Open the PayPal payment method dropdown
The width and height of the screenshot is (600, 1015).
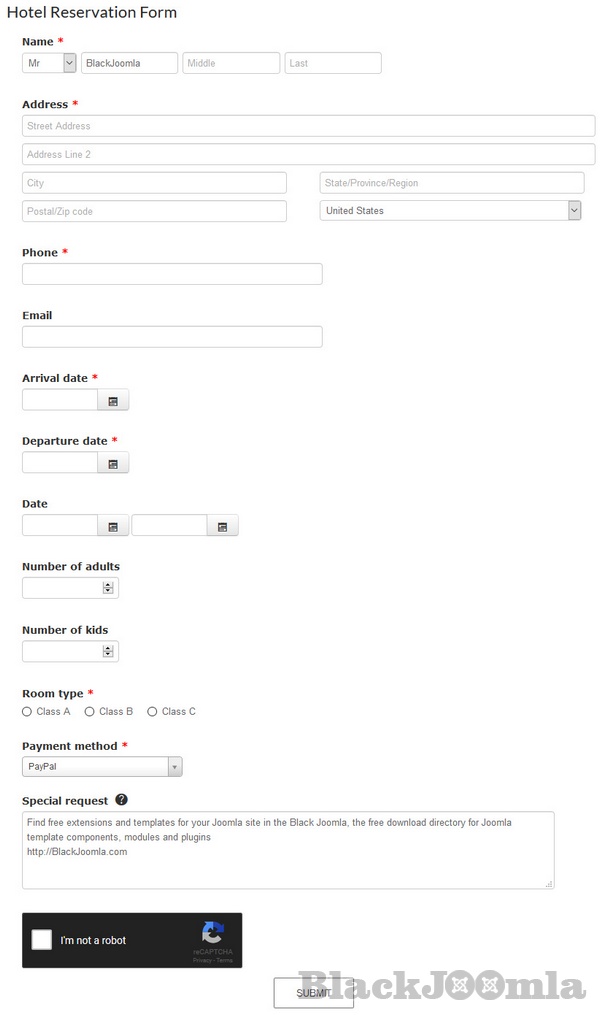click(102, 767)
